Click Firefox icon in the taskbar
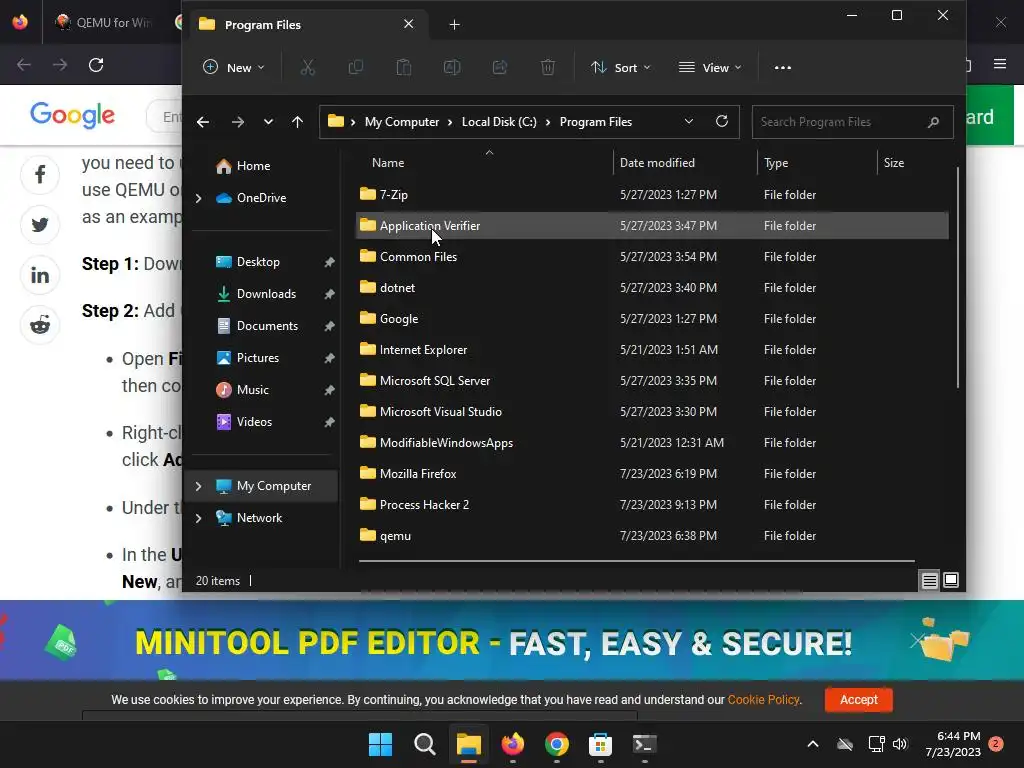Image resolution: width=1024 pixels, height=768 pixels. coord(513,744)
